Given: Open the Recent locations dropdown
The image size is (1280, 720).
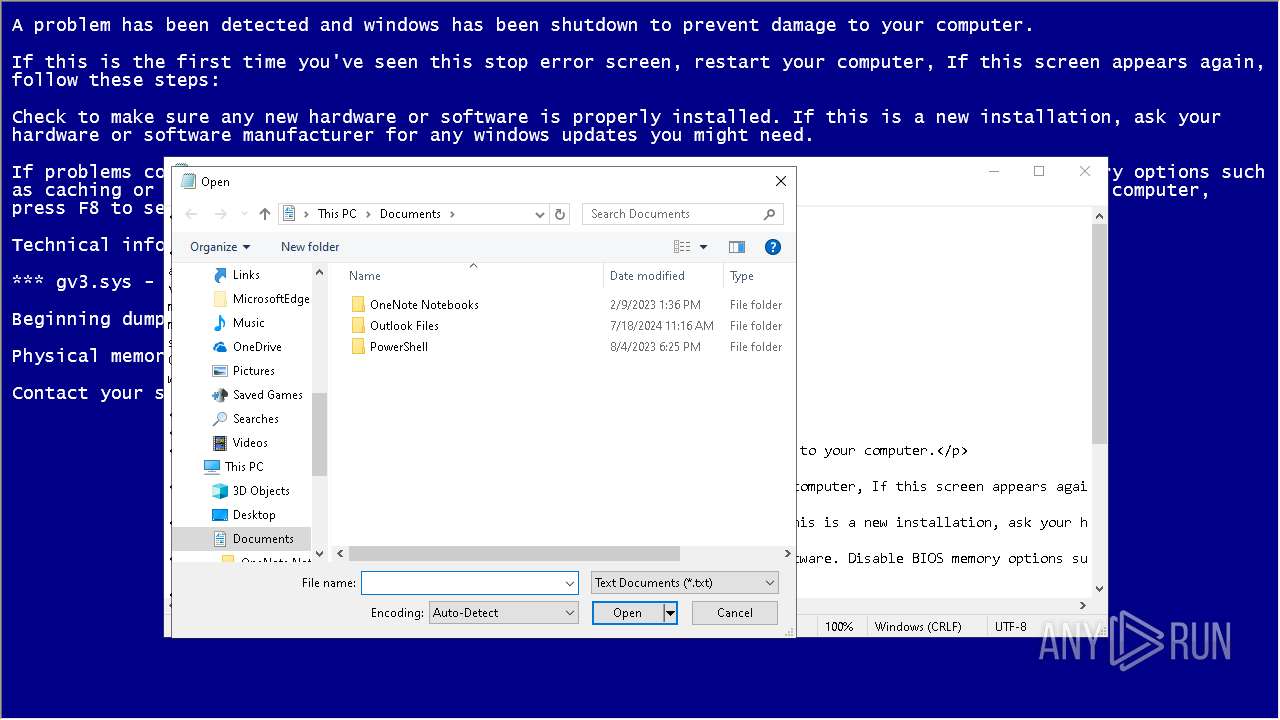Looking at the screenshot, I should pos(243,214).
